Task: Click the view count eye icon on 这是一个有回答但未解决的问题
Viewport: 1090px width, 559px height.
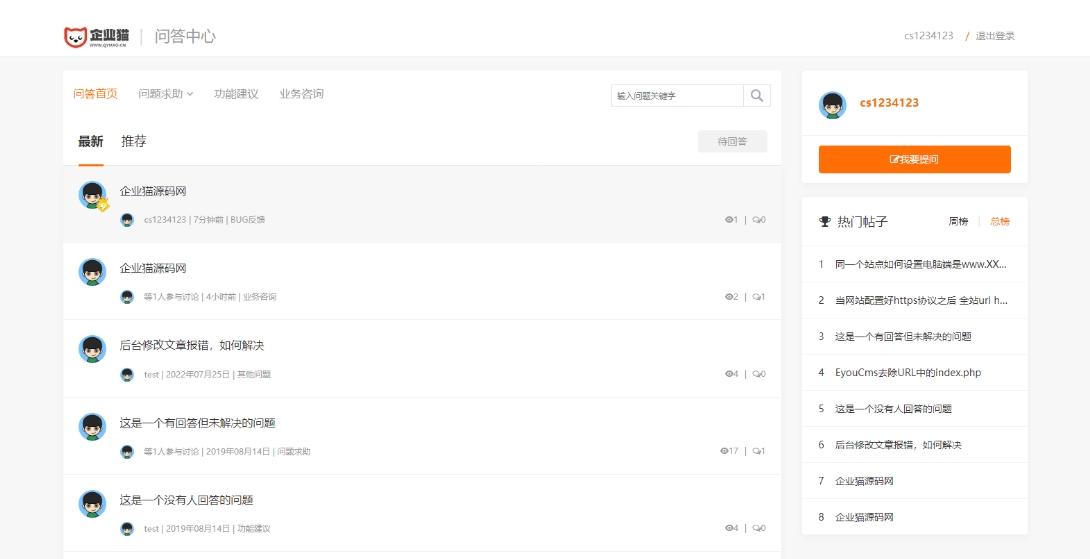Action: 724,451
